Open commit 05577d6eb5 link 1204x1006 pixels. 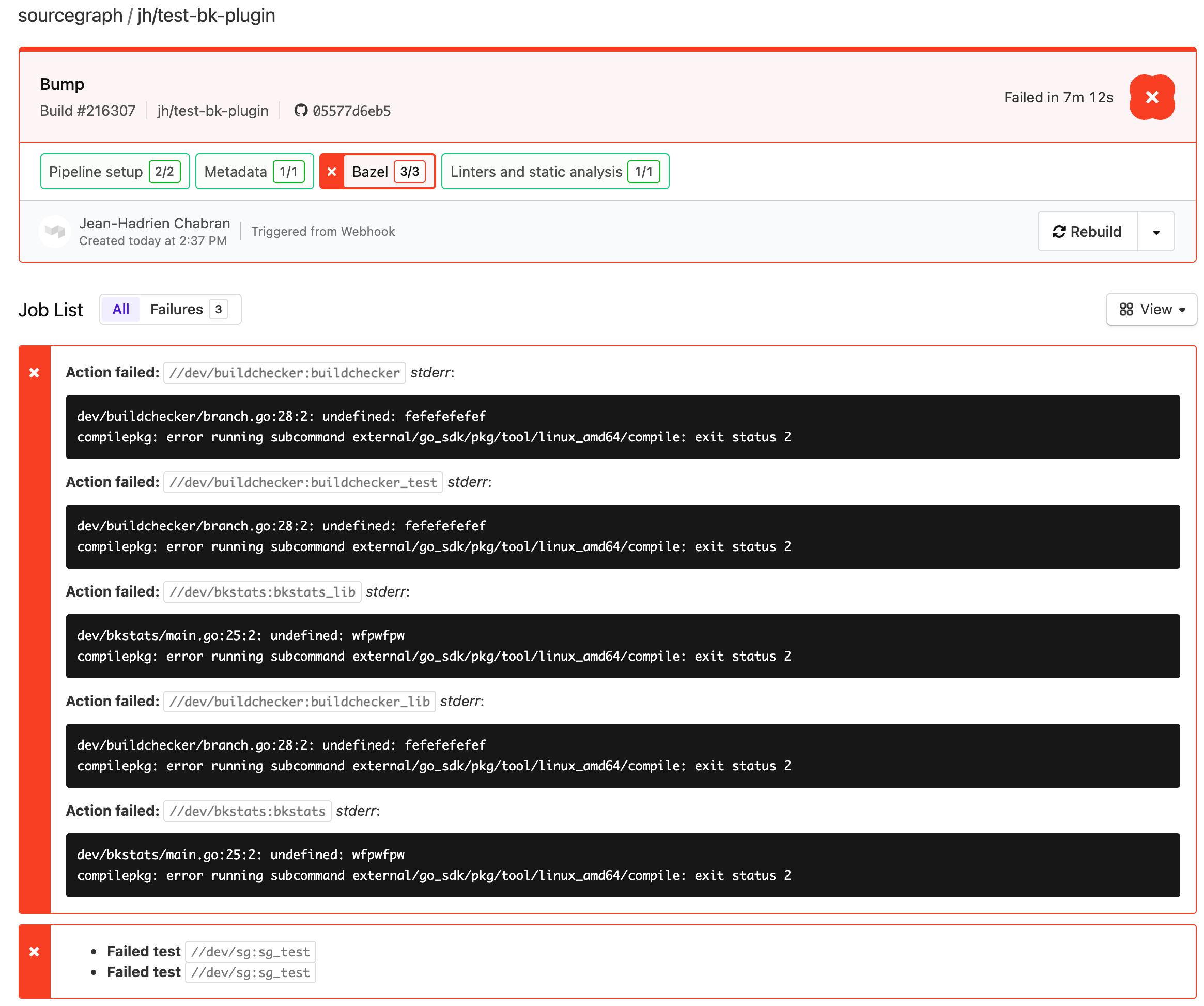(x=351, y=111)
